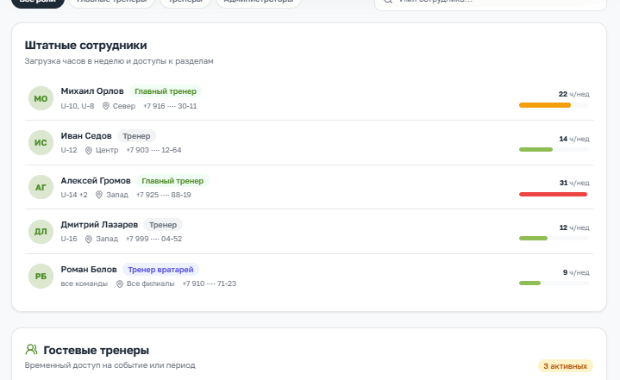Click the phone number ending 30-11
This screenshot has width=620, height=380.
click(x=170, y=106)
